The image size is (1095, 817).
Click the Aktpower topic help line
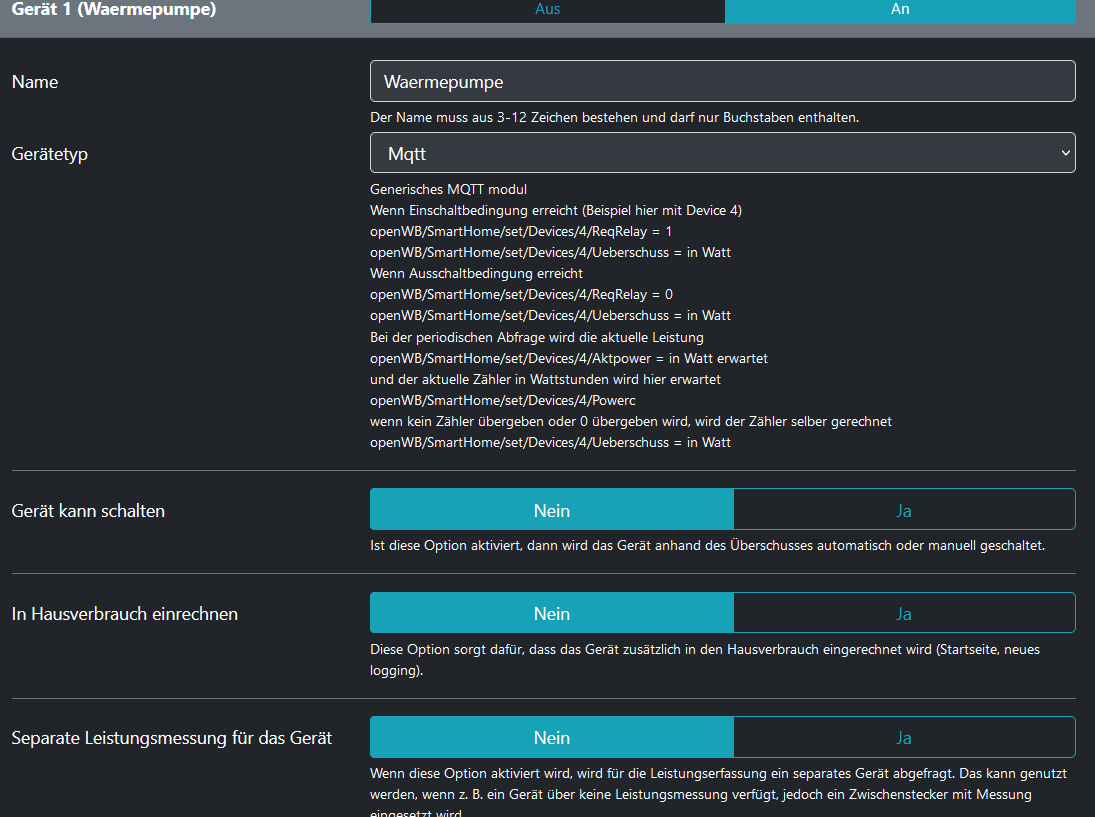[568, 358]
